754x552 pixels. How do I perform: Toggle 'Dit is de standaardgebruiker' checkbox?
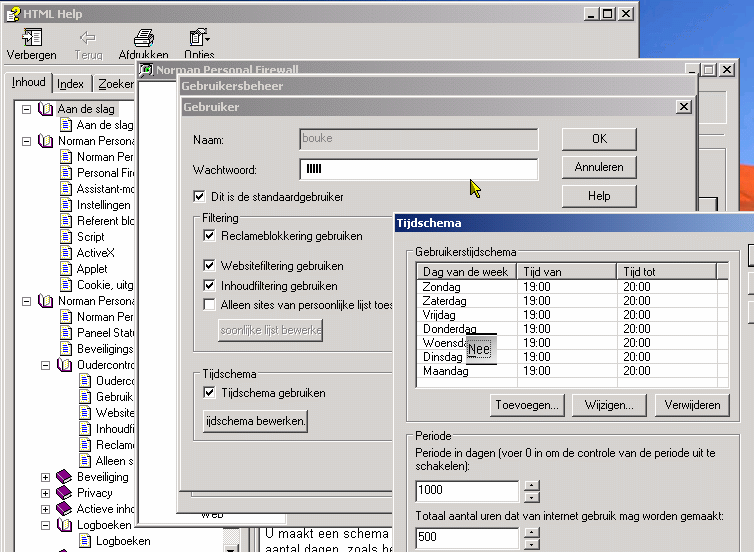[199, 197]
